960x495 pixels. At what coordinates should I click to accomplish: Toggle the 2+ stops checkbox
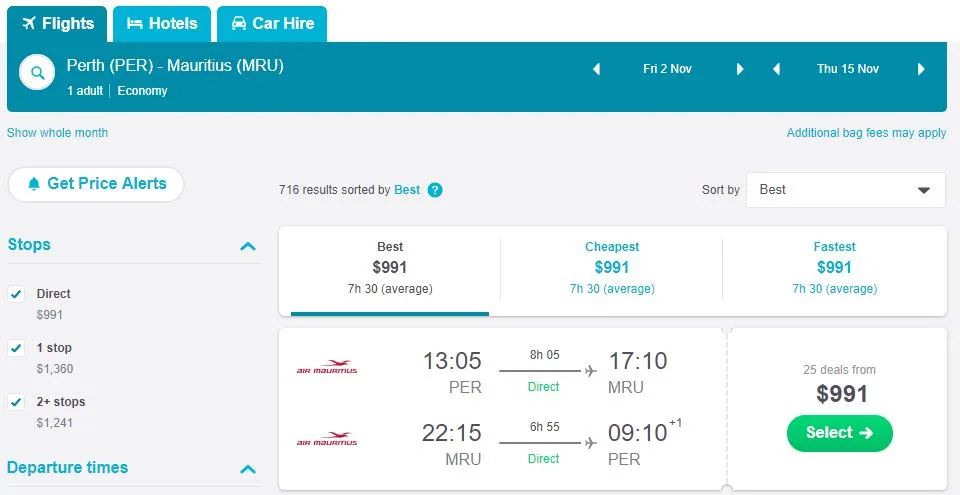[x=16, y=402]
